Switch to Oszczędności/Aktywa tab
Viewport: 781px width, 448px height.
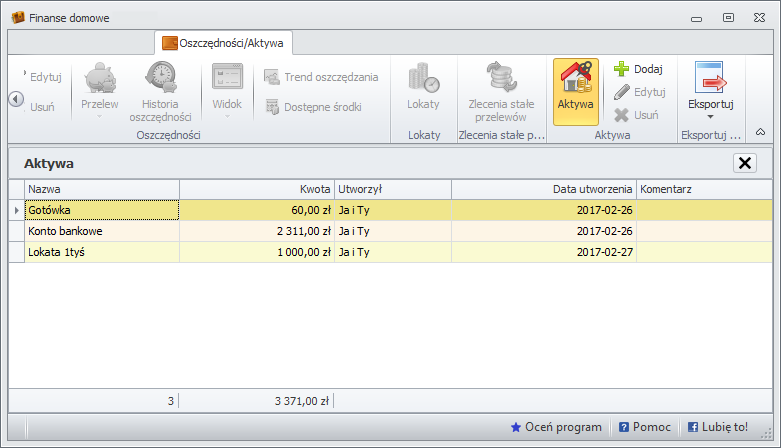click(x=224, y=43)
